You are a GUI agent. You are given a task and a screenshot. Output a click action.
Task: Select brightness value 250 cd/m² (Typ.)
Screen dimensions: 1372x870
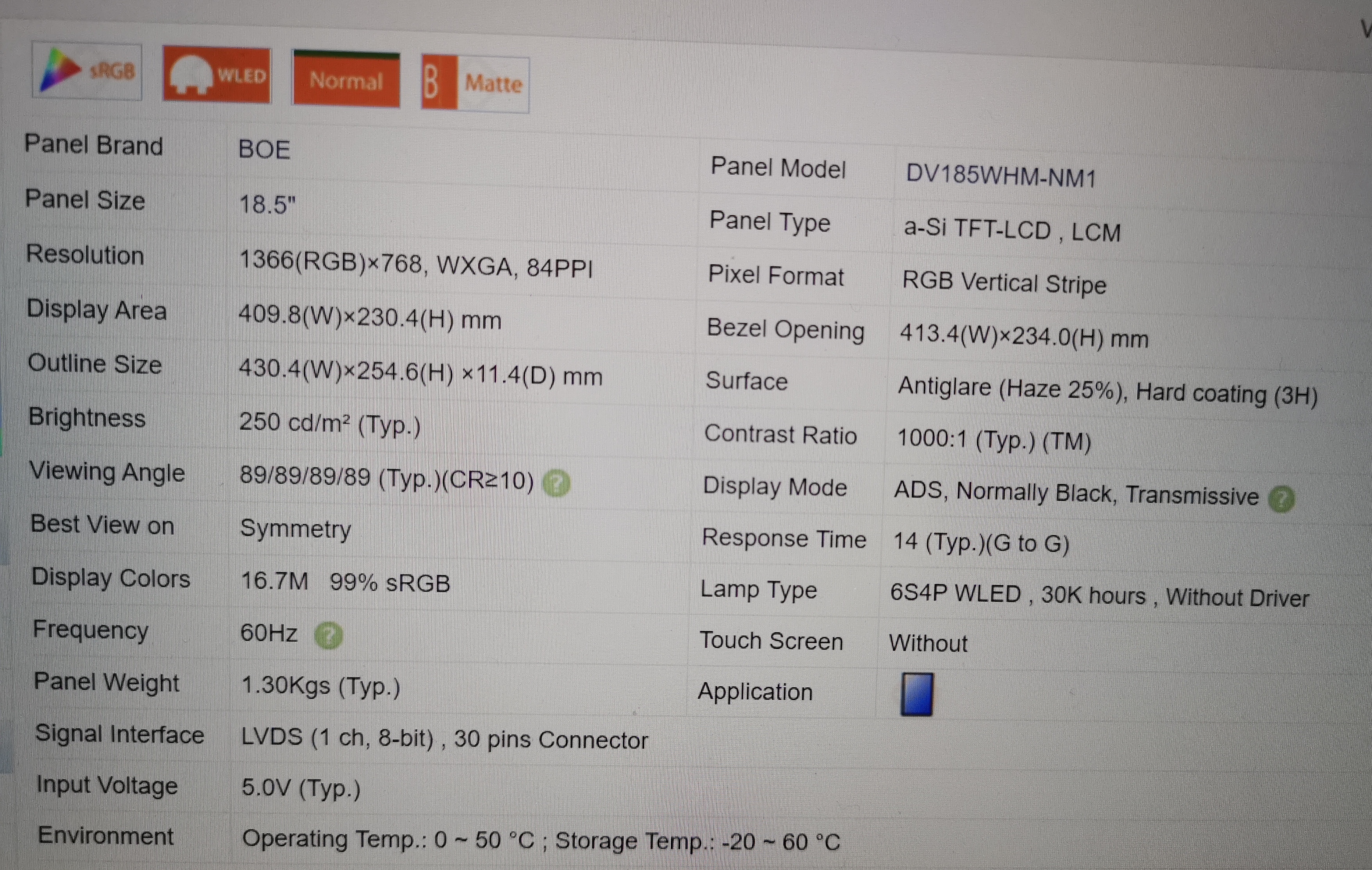coord(330,423)
